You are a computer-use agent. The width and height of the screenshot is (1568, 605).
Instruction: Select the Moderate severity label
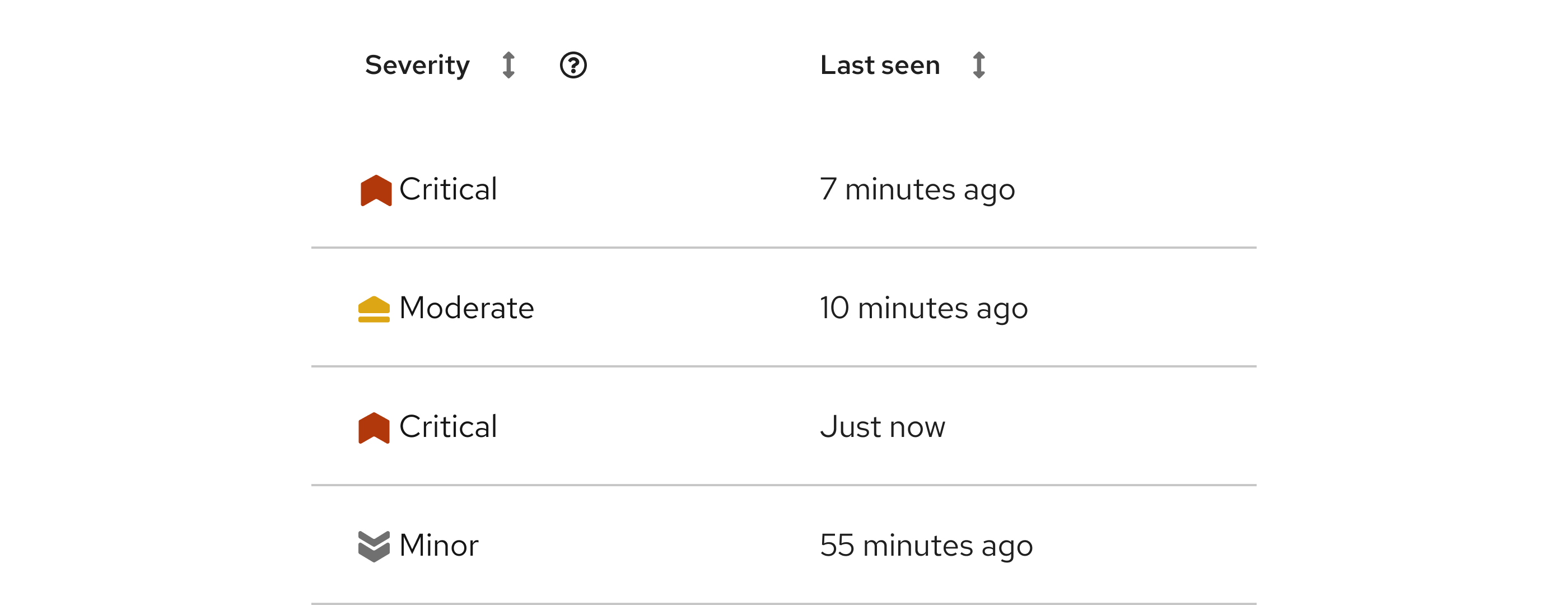[x=466, y=308]
